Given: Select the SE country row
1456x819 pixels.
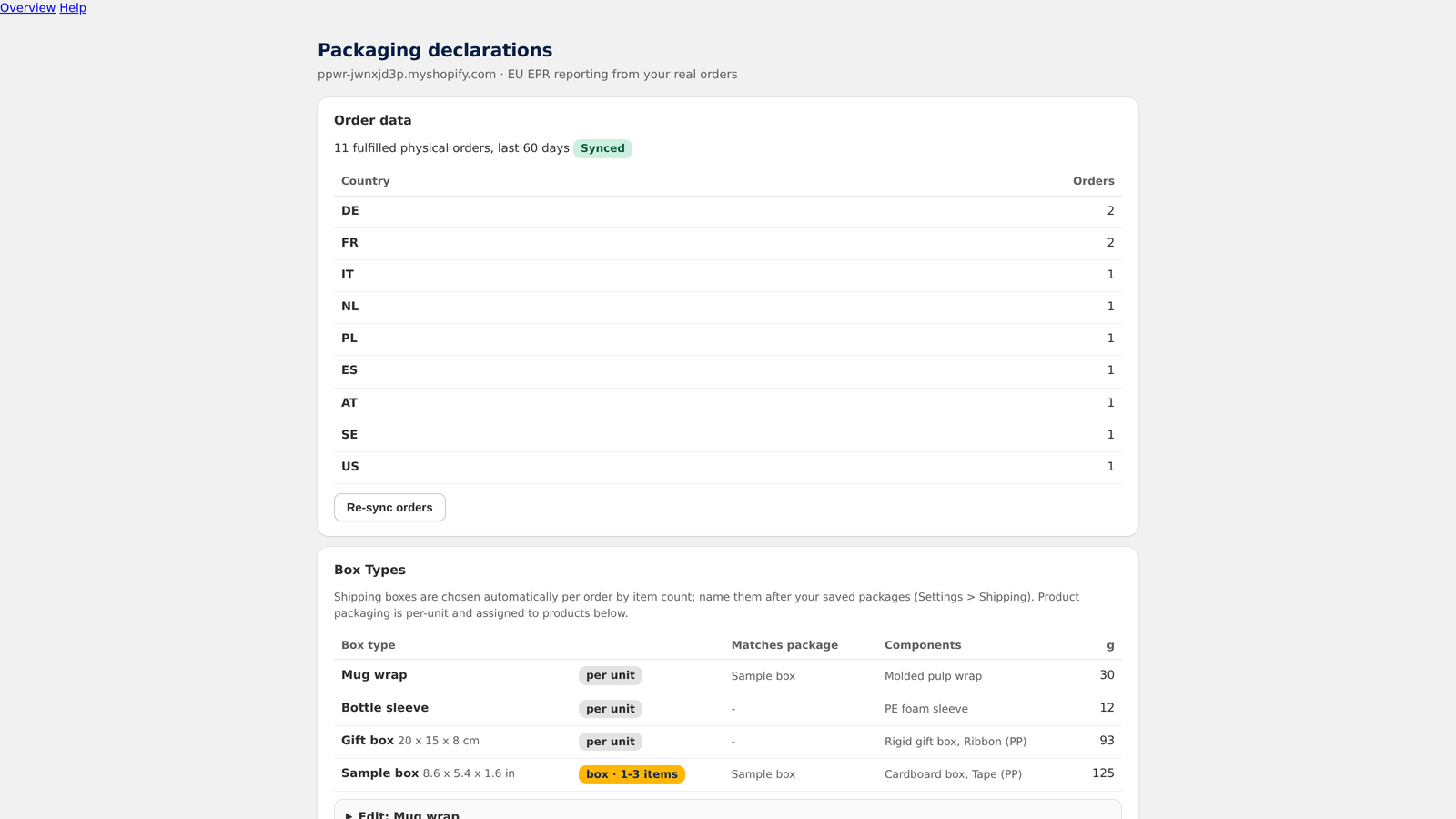Looking at the screenshot, I should point(728,435).
